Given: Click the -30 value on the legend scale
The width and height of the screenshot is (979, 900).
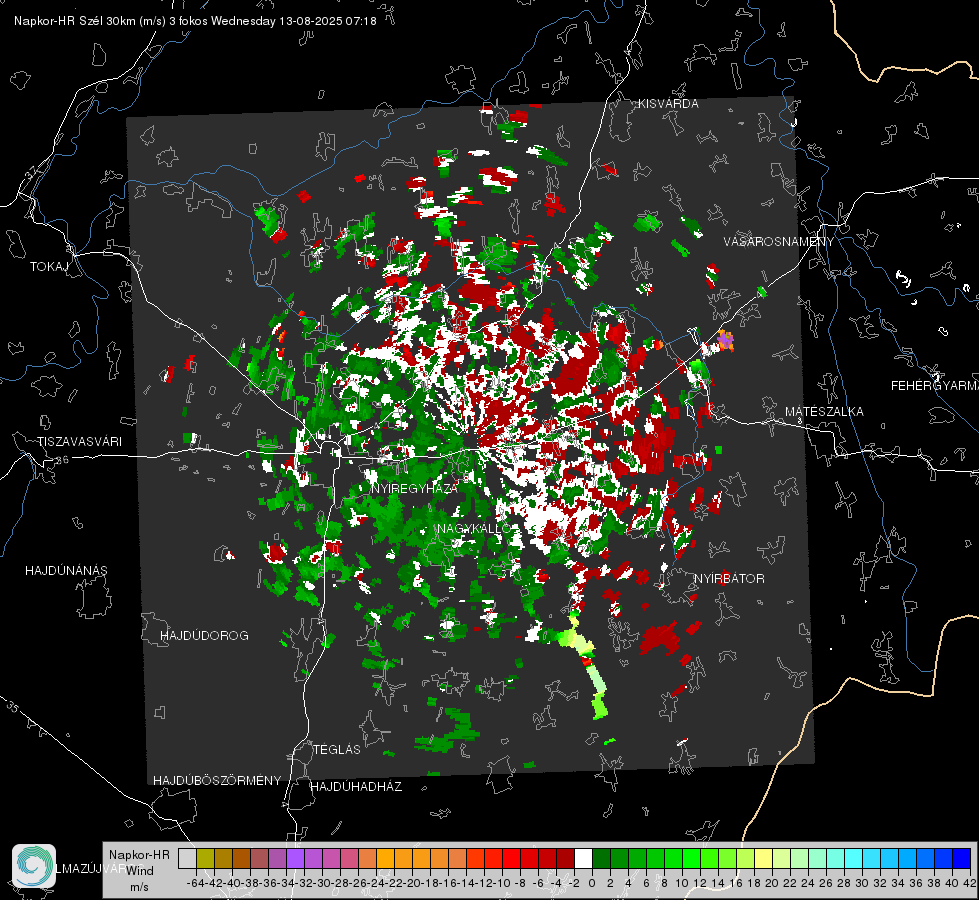Looking at the screenshot, I should coord(322,883).
